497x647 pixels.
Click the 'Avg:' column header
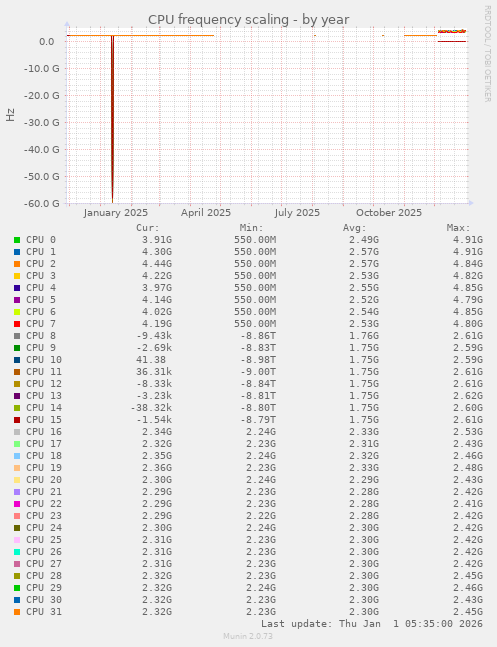point(355,228)
